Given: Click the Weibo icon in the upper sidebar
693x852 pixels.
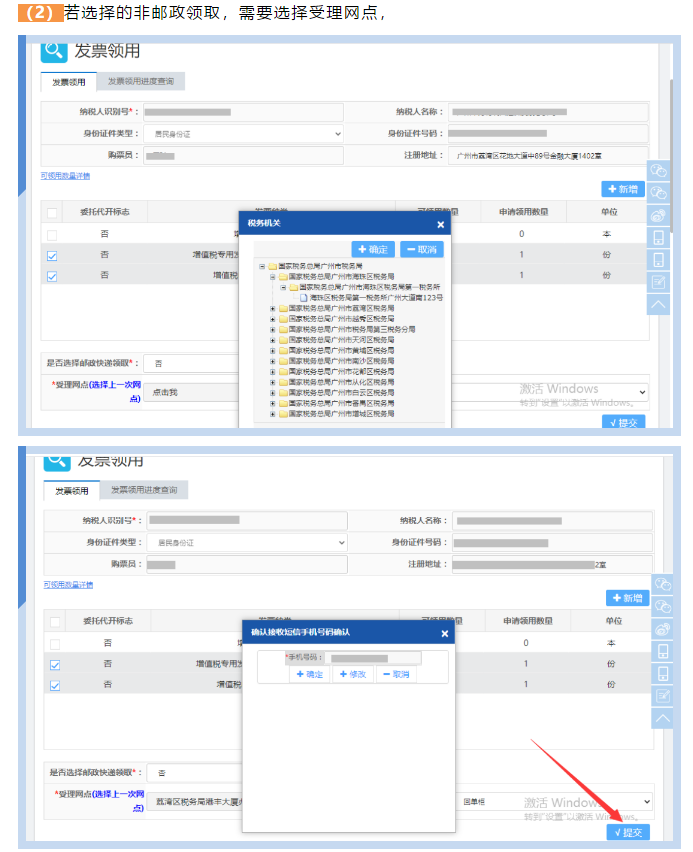Looking at the screenshot, I should (x=658, y=215).
